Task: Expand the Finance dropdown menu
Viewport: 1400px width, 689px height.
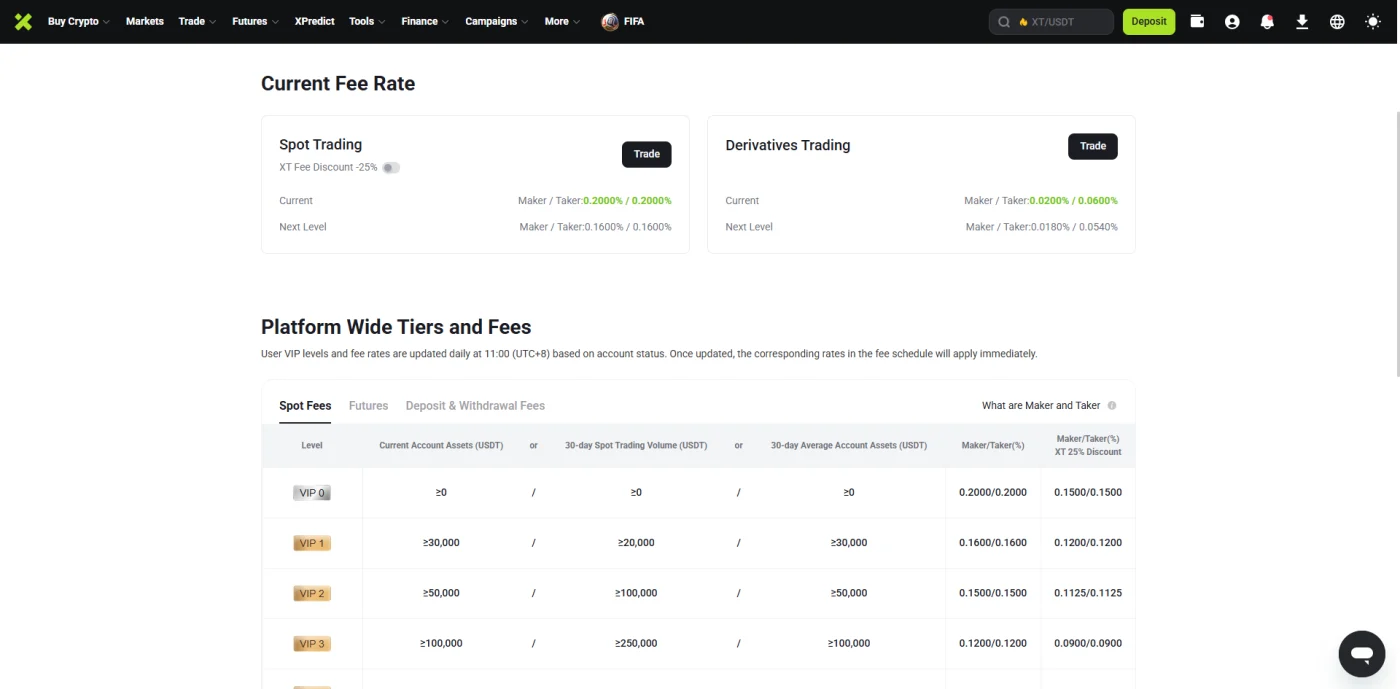Action: tap(425, 21)
